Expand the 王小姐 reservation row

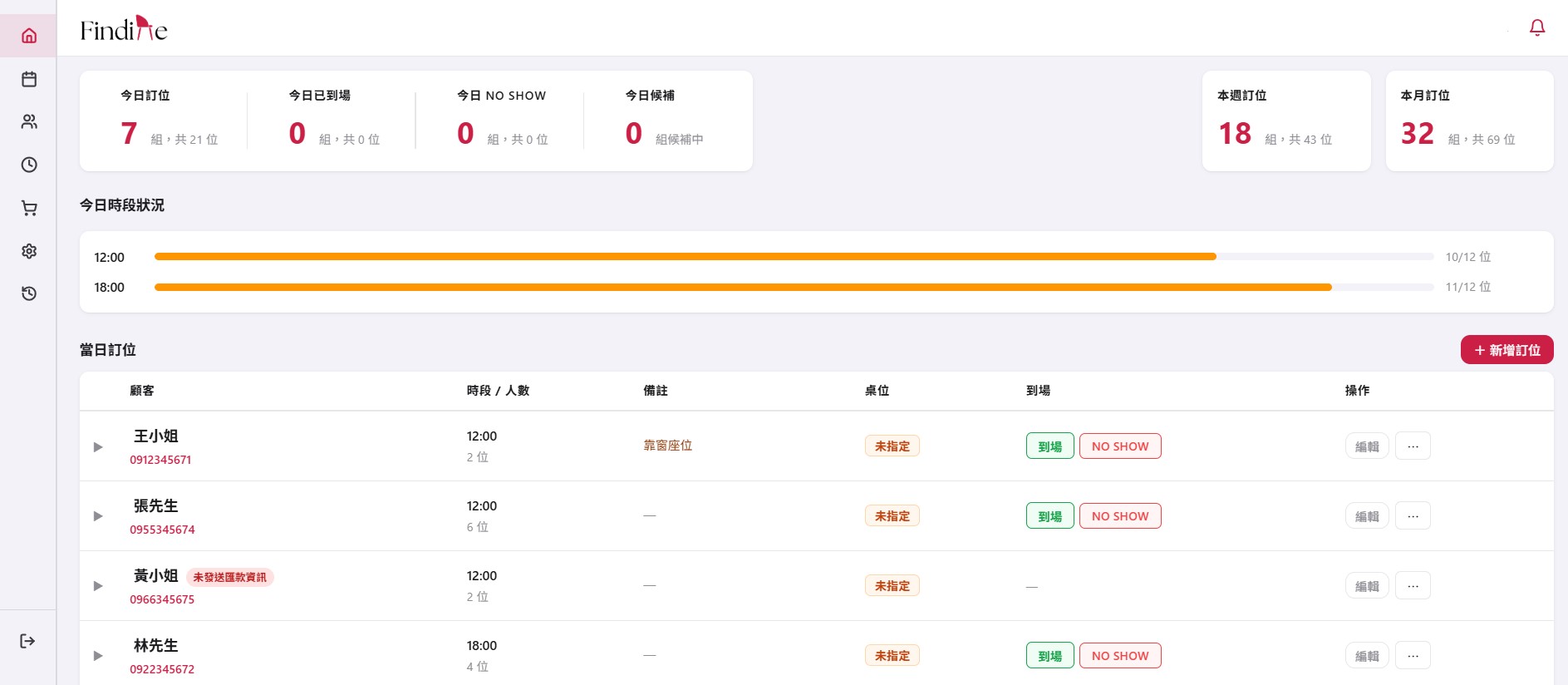coord(98,447)
